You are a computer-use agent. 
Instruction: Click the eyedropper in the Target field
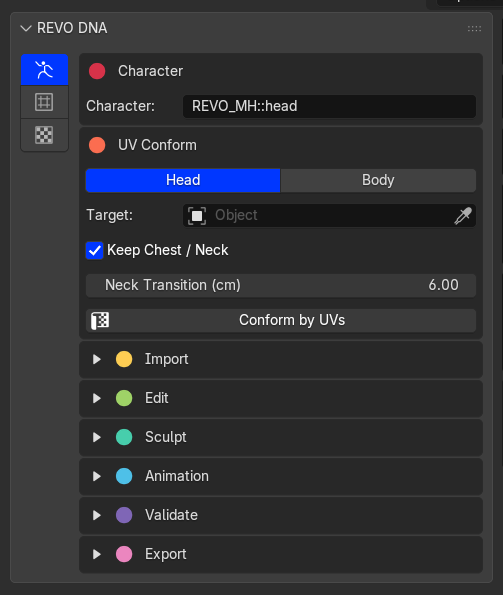pyautogui.click(x=463, y=216)
